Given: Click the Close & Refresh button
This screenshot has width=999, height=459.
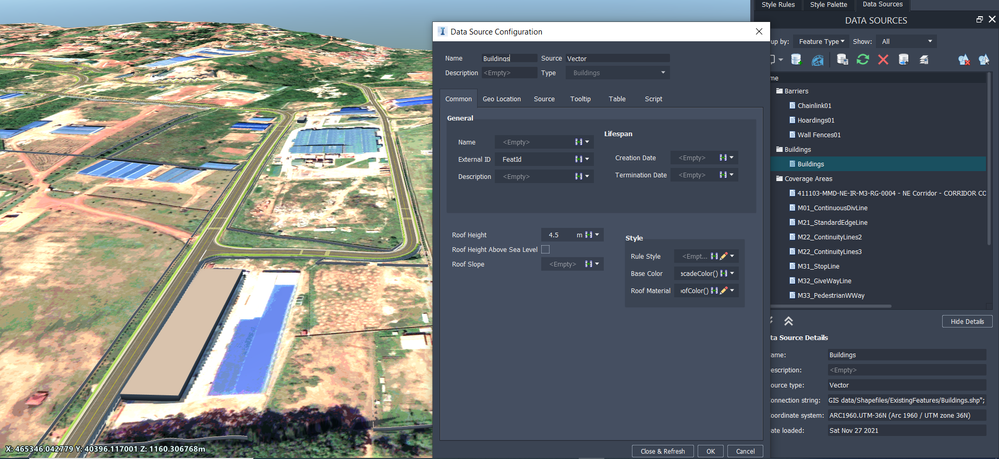Looking at the screenshot, I should [663, 451].
